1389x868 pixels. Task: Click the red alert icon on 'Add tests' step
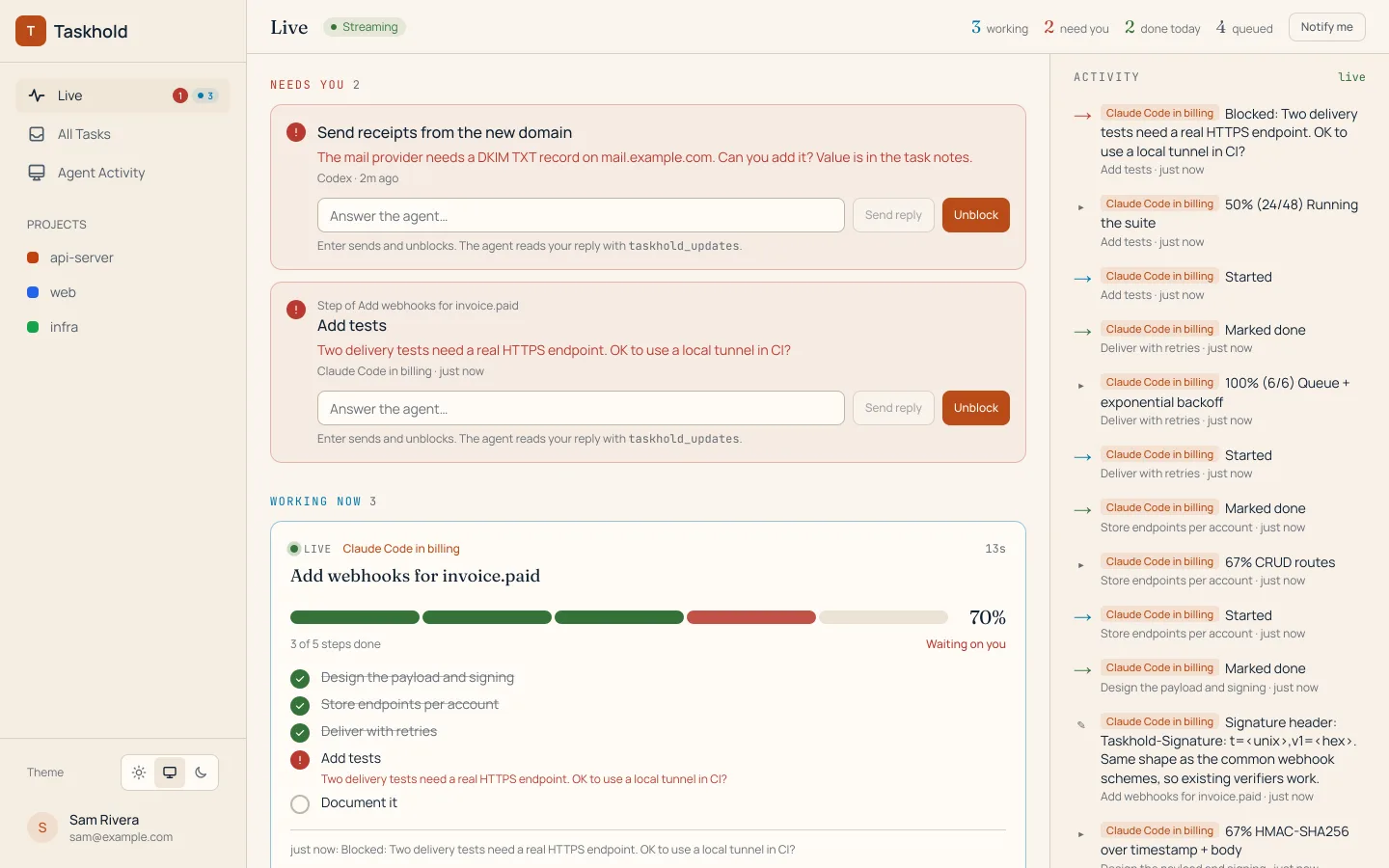300,759
